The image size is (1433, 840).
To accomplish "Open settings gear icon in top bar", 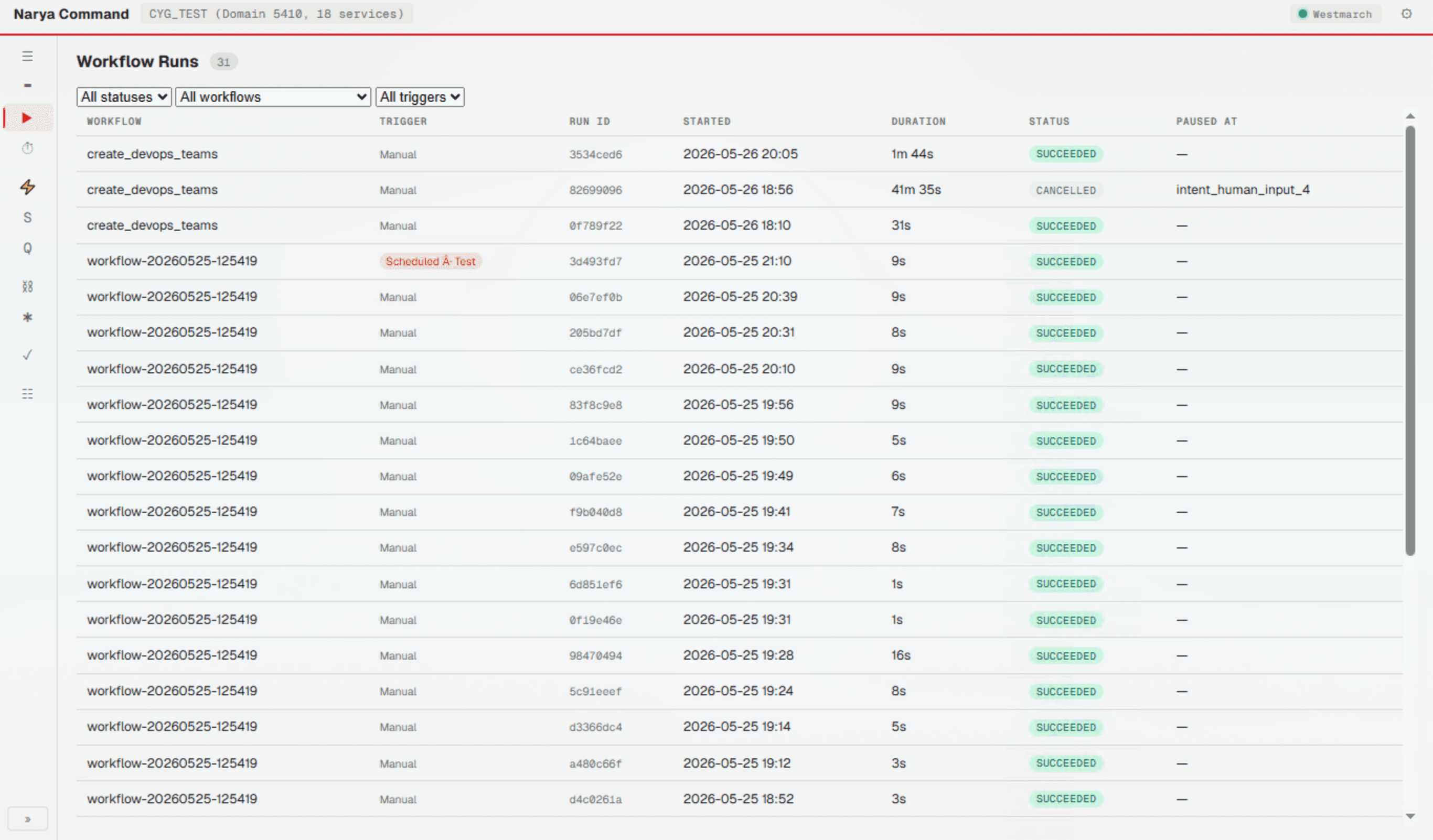I will pyautogui.click(x=1406, y=14).
